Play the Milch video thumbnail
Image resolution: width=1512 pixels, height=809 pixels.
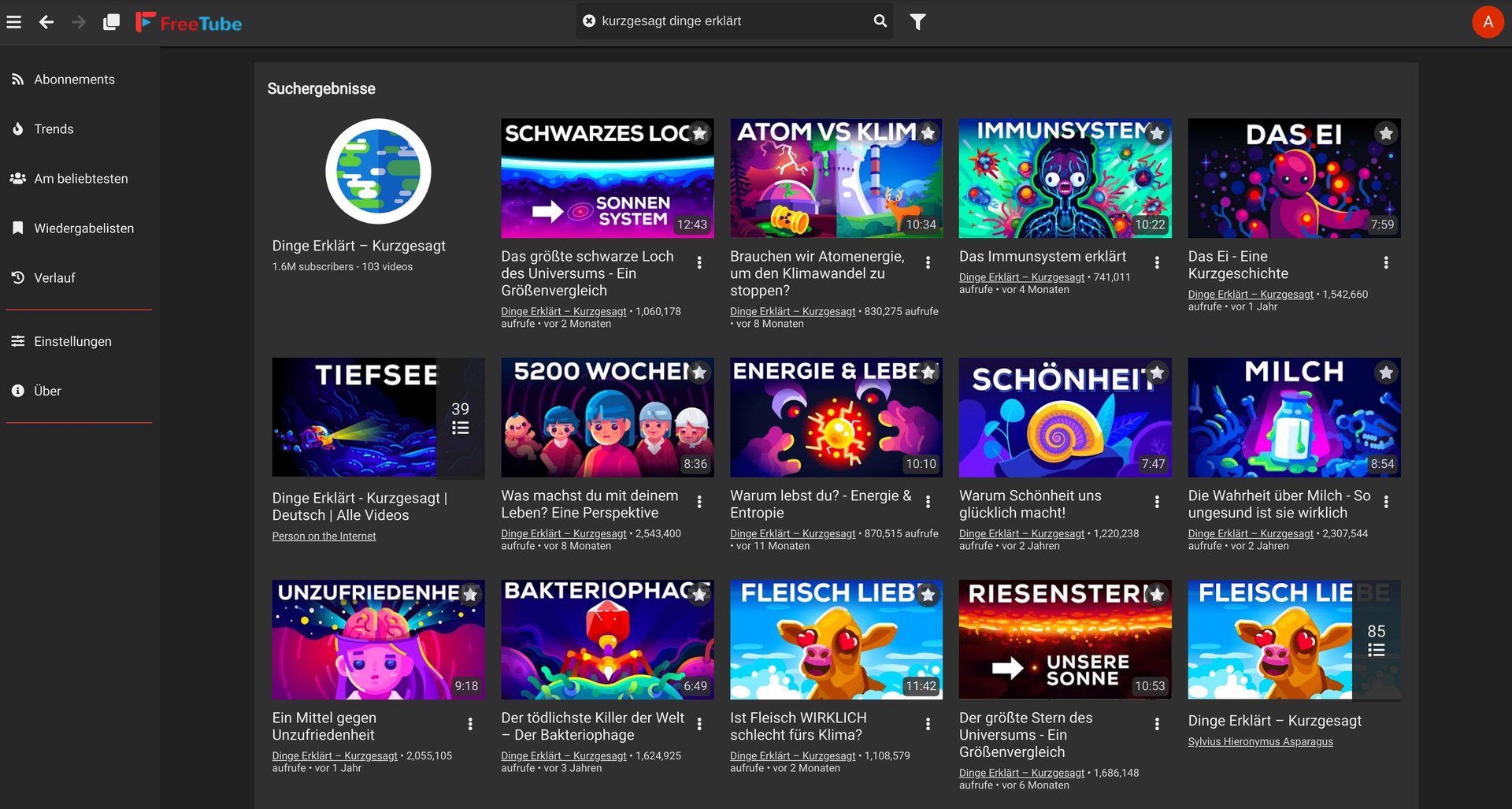coord(1294,417)
